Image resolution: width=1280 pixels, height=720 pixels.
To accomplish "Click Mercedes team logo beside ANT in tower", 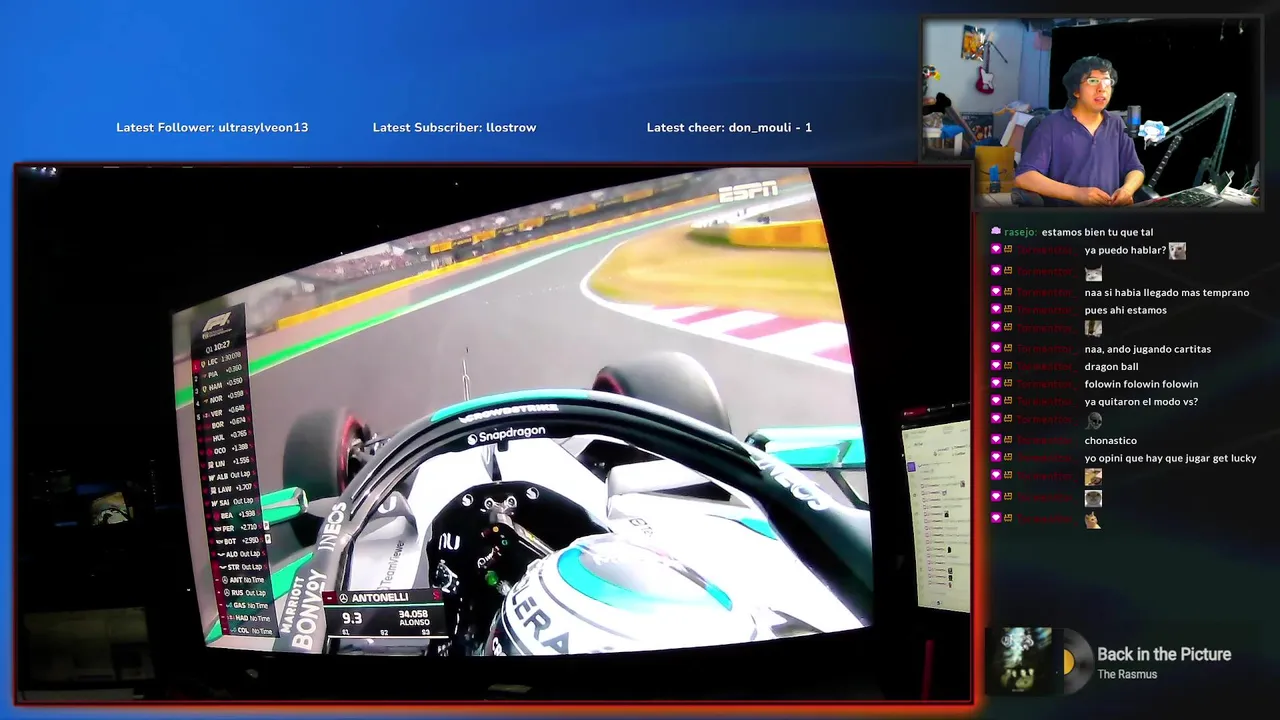I will pyautogui.click(x=225, y=580).
